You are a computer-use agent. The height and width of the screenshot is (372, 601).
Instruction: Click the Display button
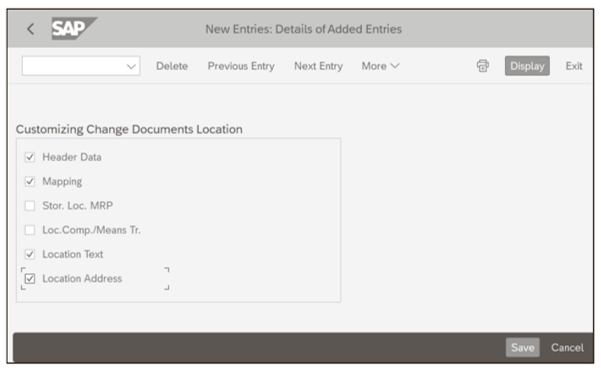coord(527,66)
